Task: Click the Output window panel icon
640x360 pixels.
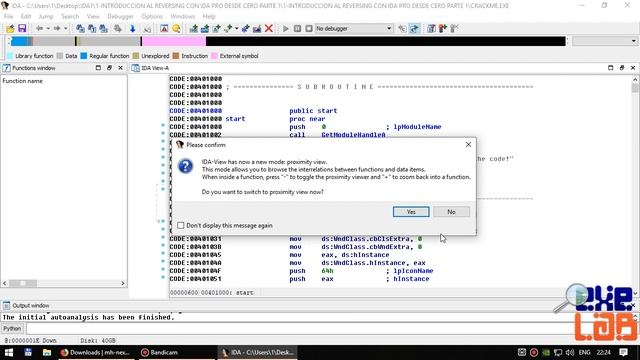Action: [x=6, y=305]
